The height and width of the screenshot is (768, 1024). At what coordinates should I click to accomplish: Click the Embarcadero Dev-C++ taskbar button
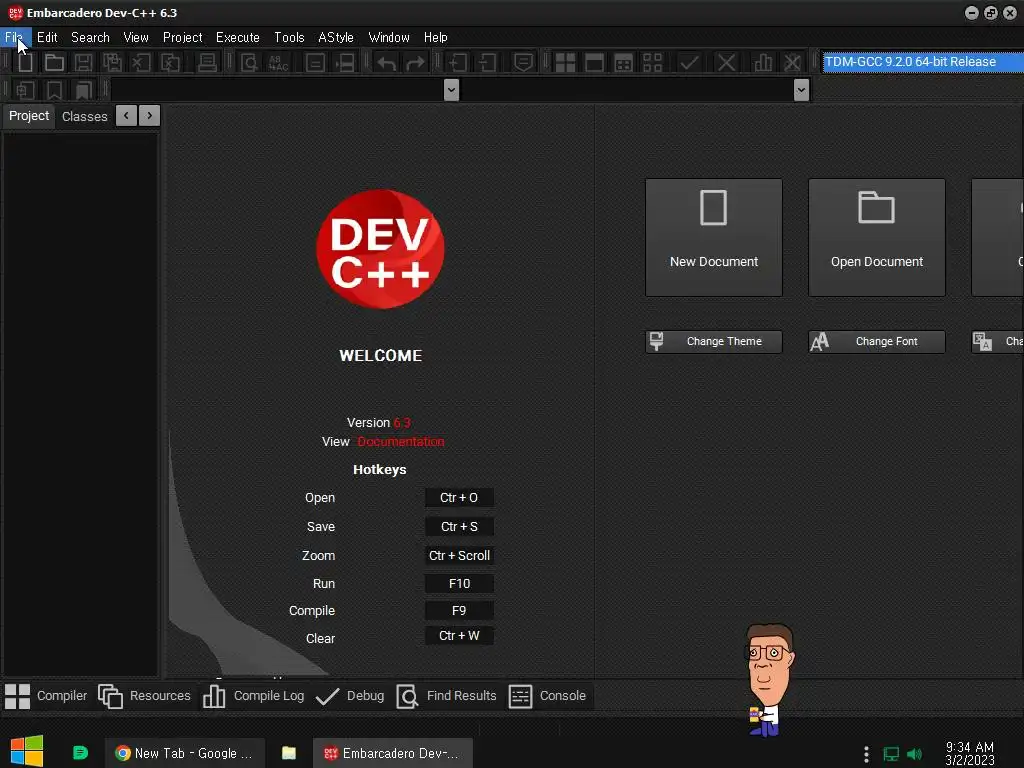click(x=392, y=753)
